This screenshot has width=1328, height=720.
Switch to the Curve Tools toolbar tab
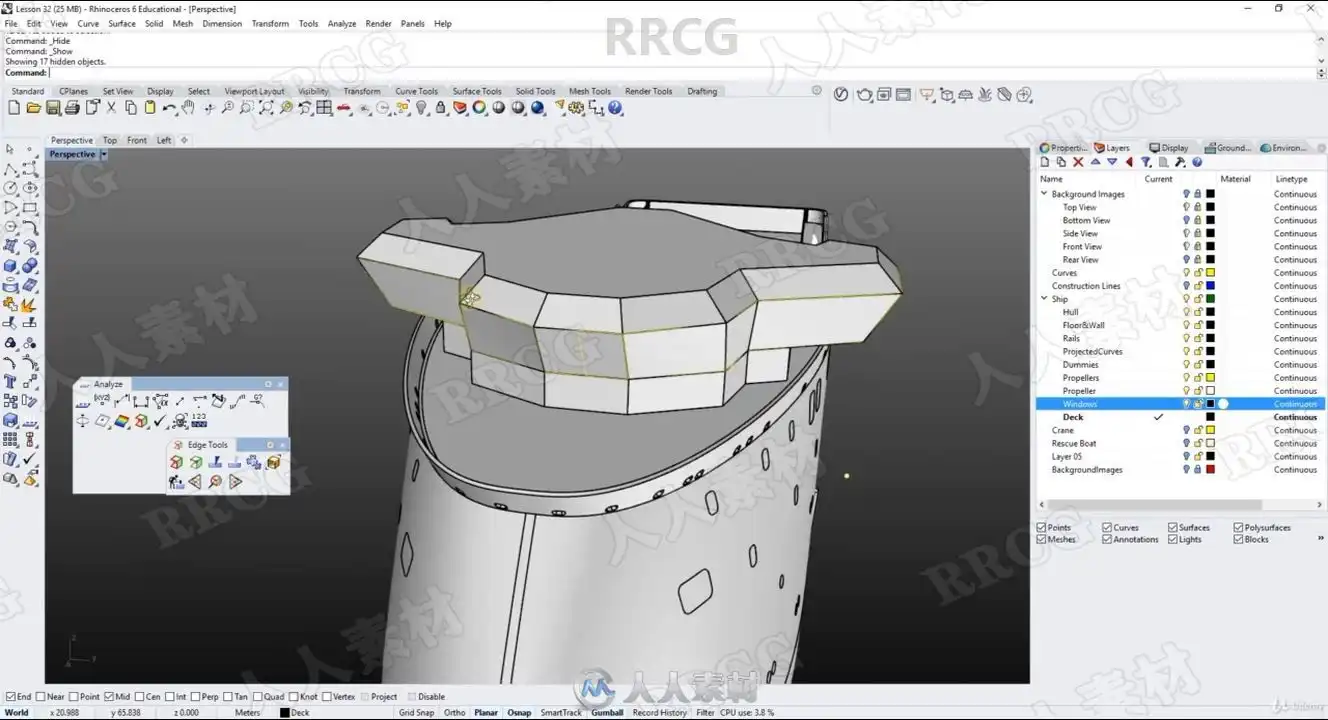tap(416, 91)
